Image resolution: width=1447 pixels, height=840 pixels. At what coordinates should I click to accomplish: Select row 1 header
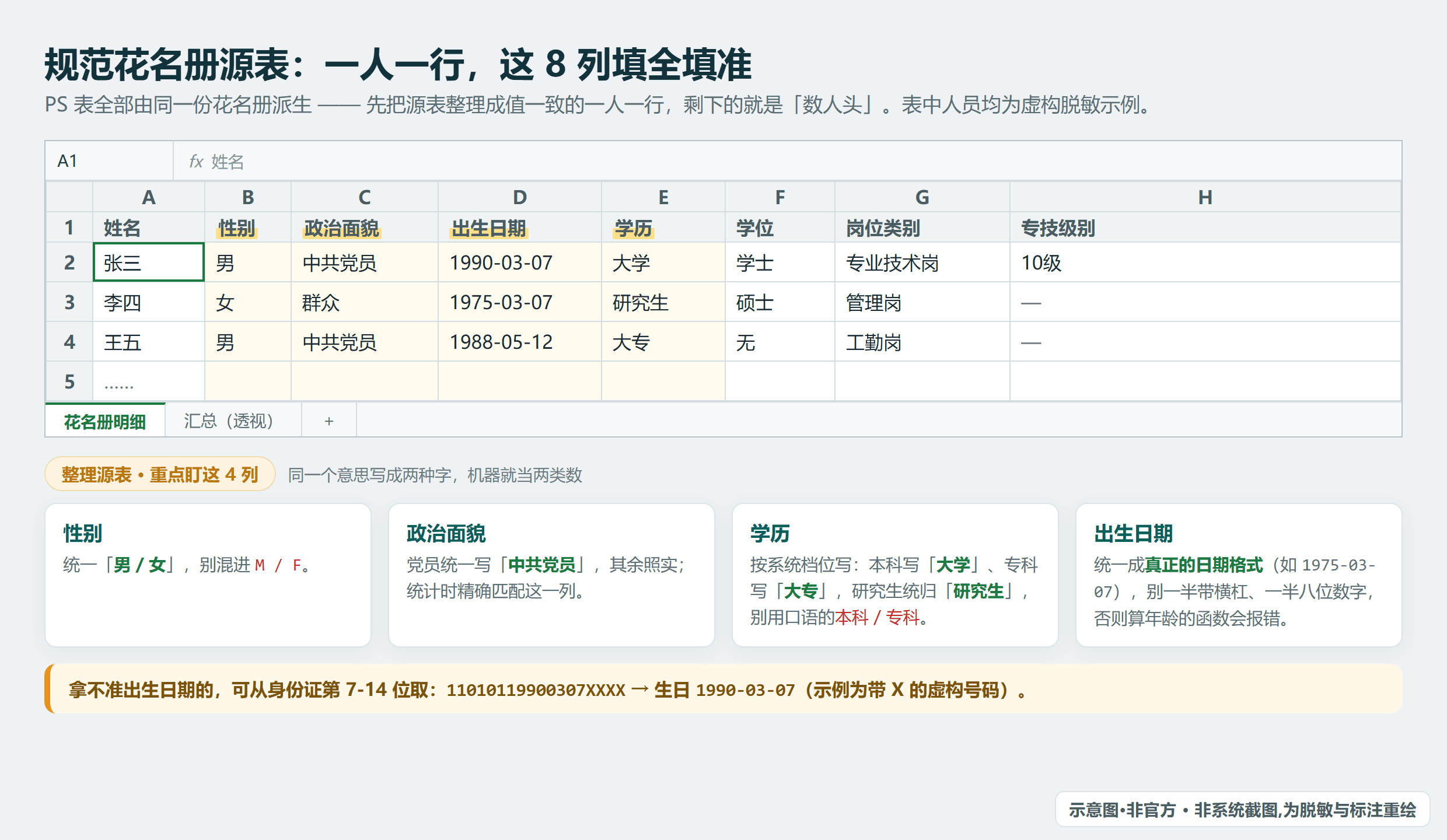click(69, 228)
